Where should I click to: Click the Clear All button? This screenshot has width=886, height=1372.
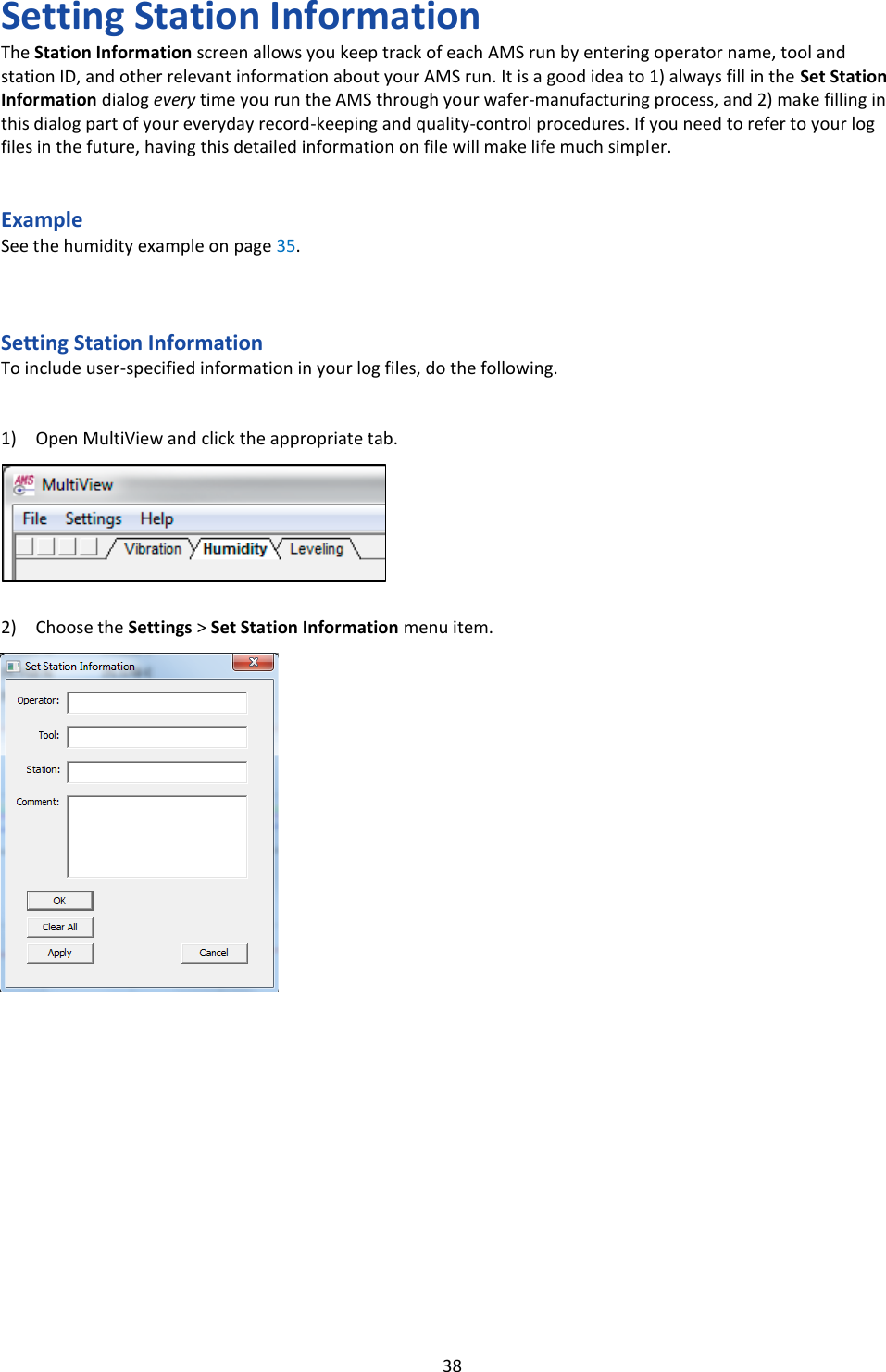point(60,927)
